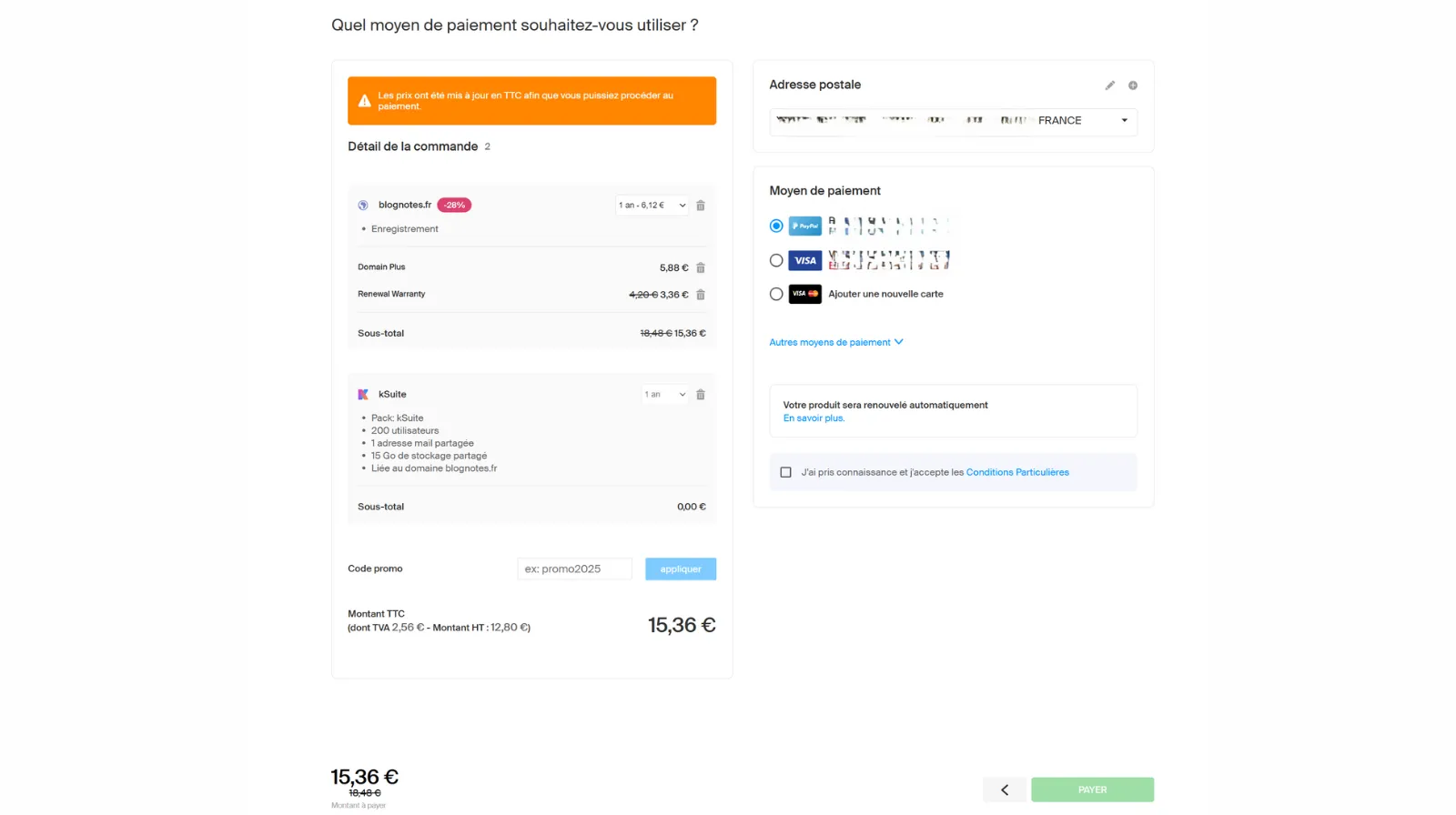Viewport: 1456px width, 815px height.
Task: Open the blognotes.fr duration dropdown
Action: [652, 206]
